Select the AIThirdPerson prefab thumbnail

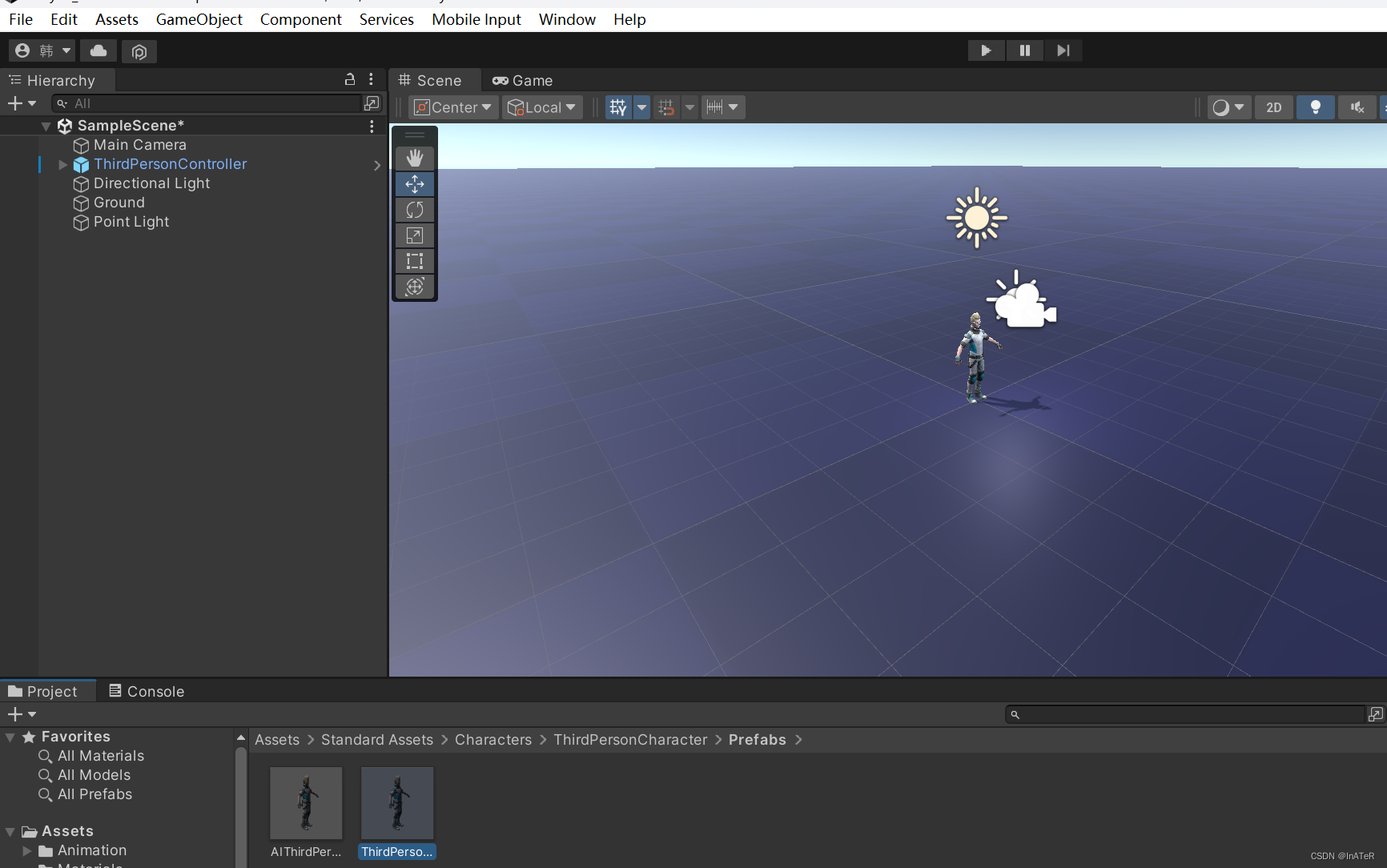coord(305,802)
